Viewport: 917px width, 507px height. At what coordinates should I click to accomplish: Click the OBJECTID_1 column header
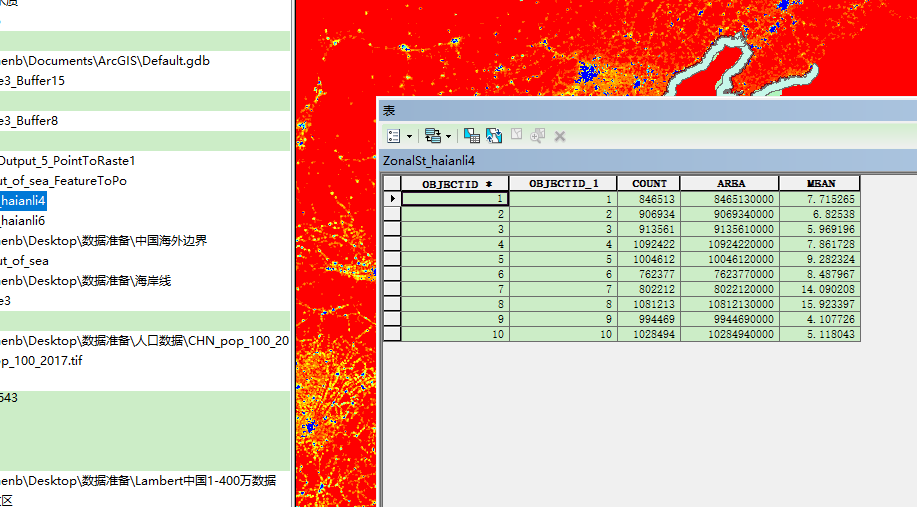(x=563, y=184)
